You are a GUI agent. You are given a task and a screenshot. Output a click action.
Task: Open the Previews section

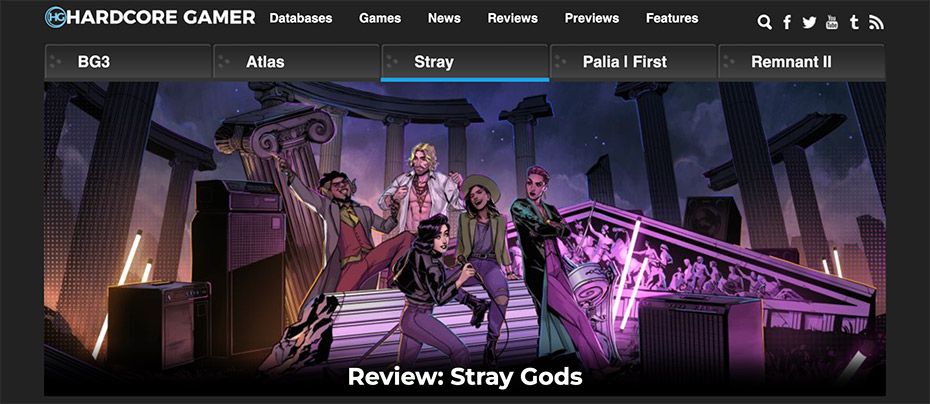pyautogui.click(x=592, y=18)
